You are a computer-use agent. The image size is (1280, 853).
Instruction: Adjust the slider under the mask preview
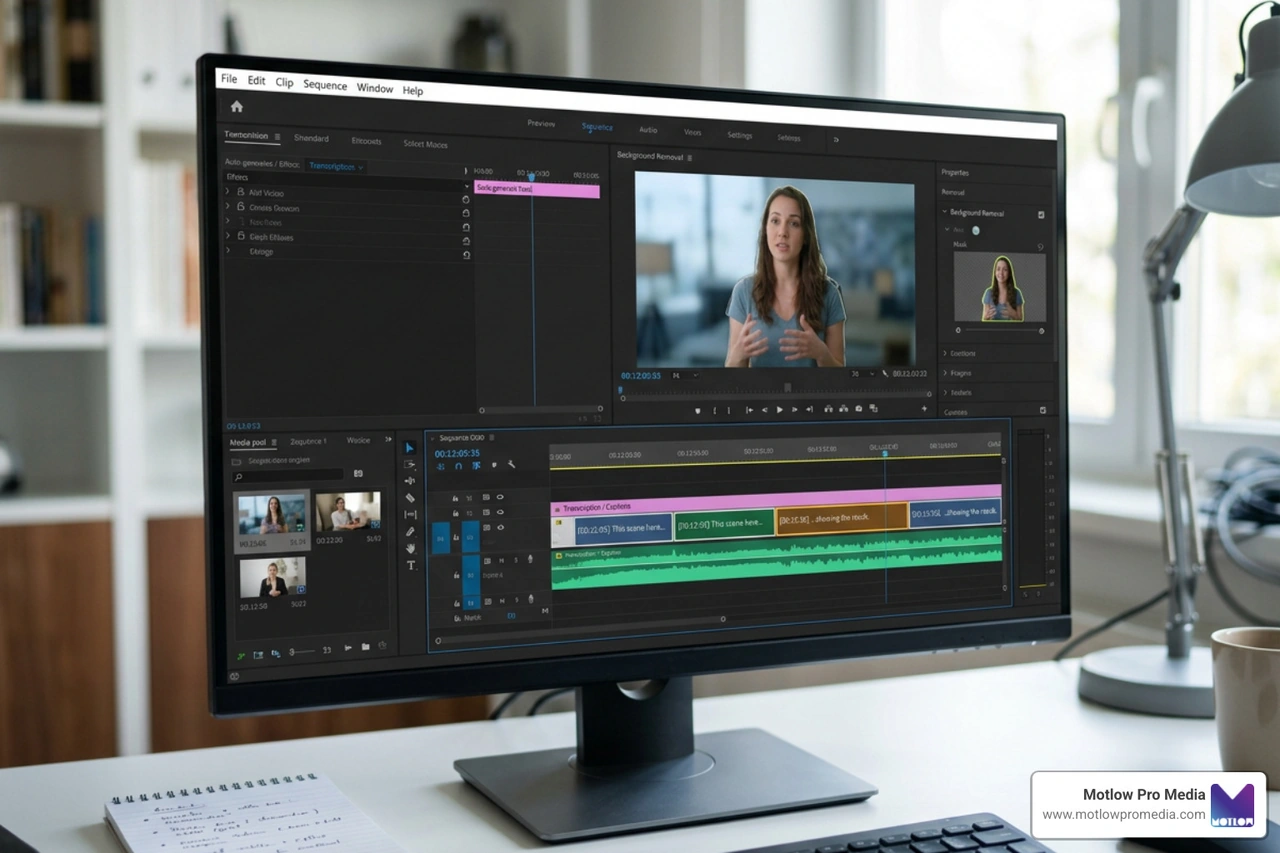coord(1000,329)
